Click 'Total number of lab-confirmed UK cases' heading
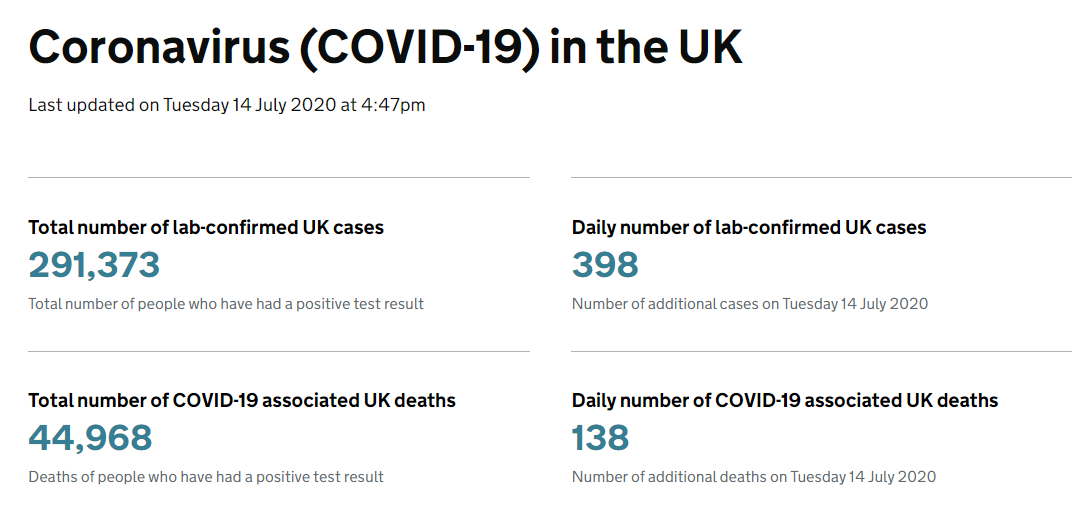The image size is (1072, 531). coord(206,228)
